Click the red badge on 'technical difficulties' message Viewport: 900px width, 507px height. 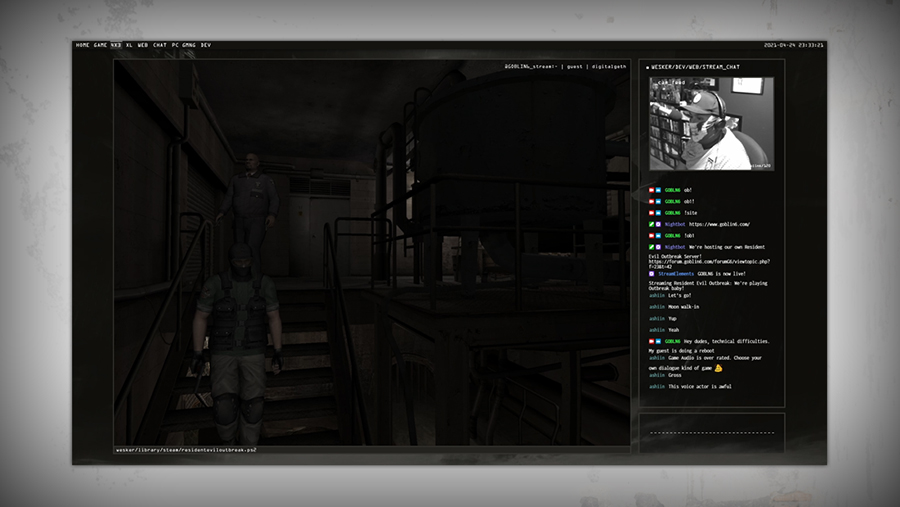tap(651, 342)
